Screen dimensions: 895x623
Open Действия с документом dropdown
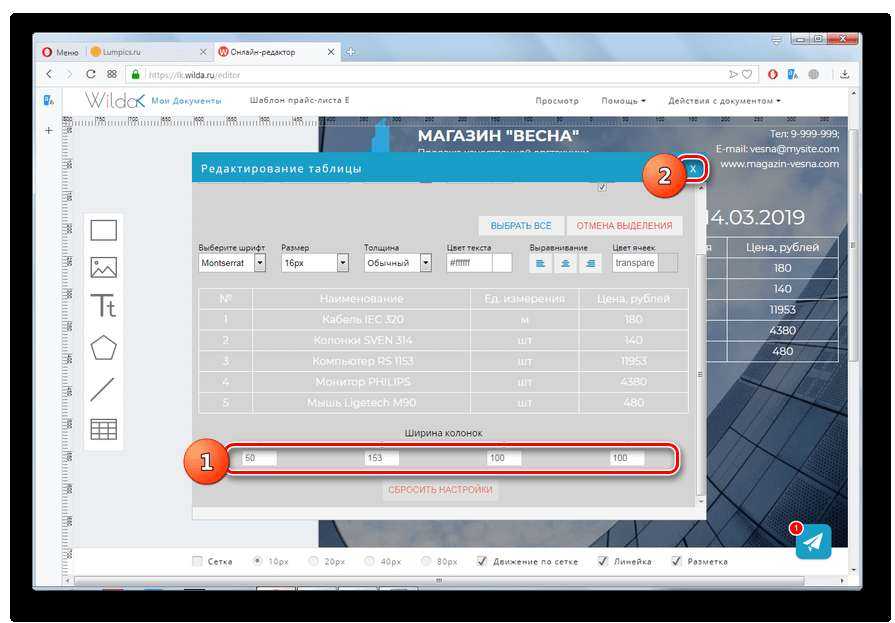[x=724, y=101]
